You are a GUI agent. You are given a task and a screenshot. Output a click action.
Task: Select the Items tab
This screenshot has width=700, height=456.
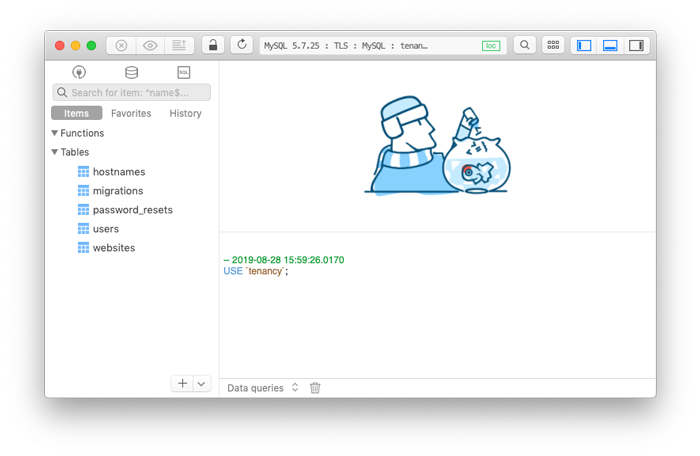tap(76, 113)
